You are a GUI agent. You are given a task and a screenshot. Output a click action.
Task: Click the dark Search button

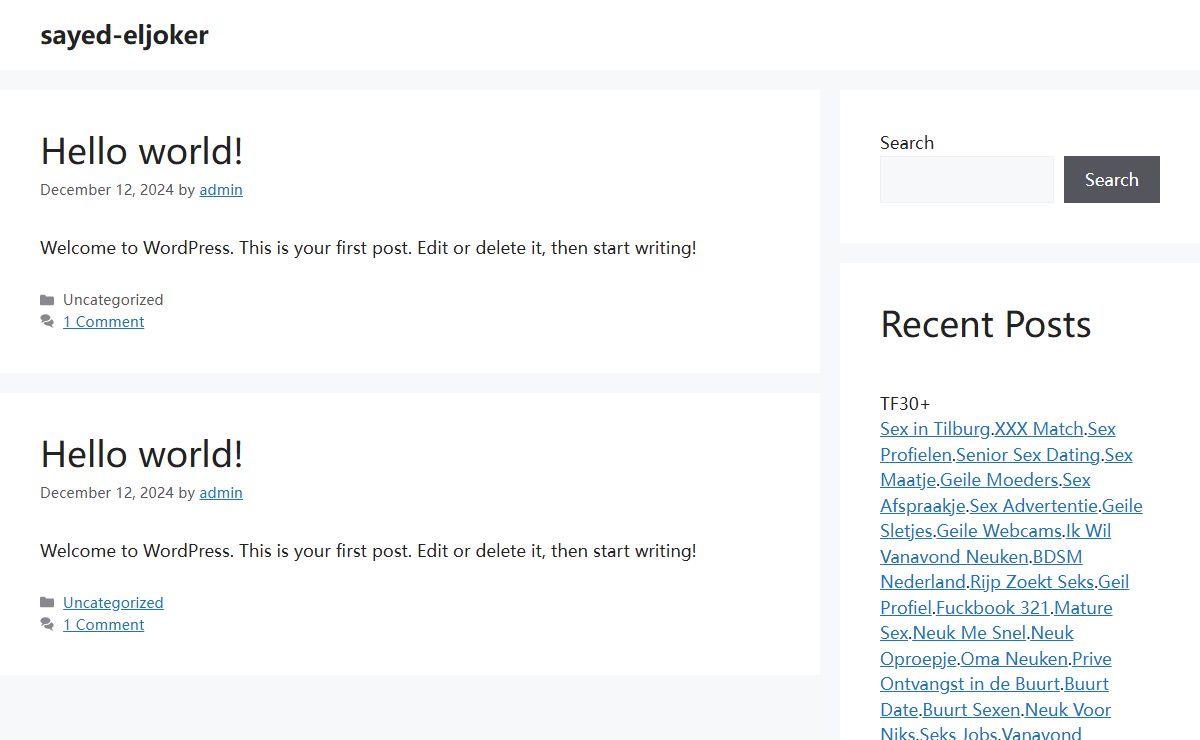1112,180
